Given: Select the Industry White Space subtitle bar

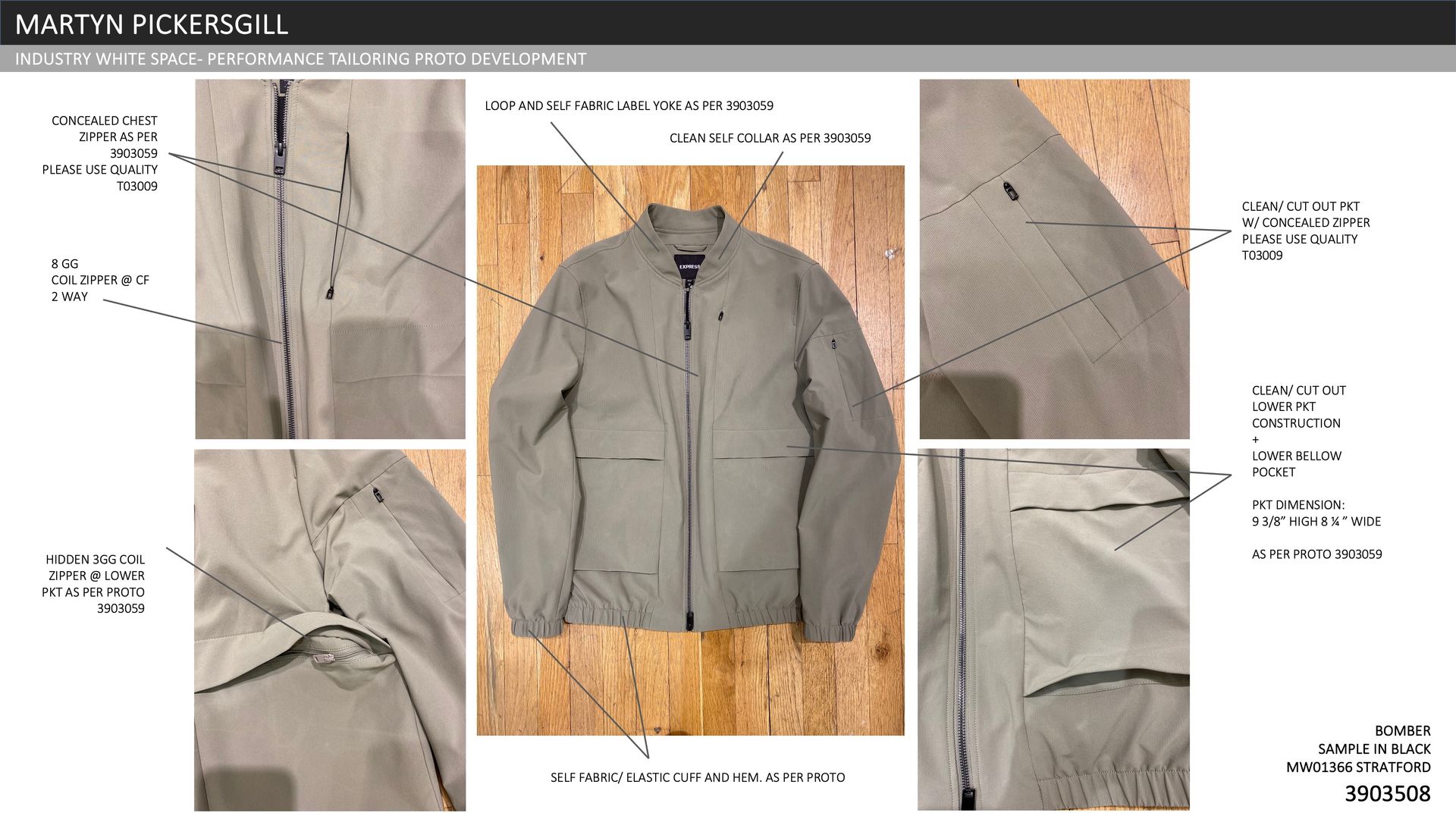Looking at the screenshot, I should pyautogui.click(x=300, y=59).
